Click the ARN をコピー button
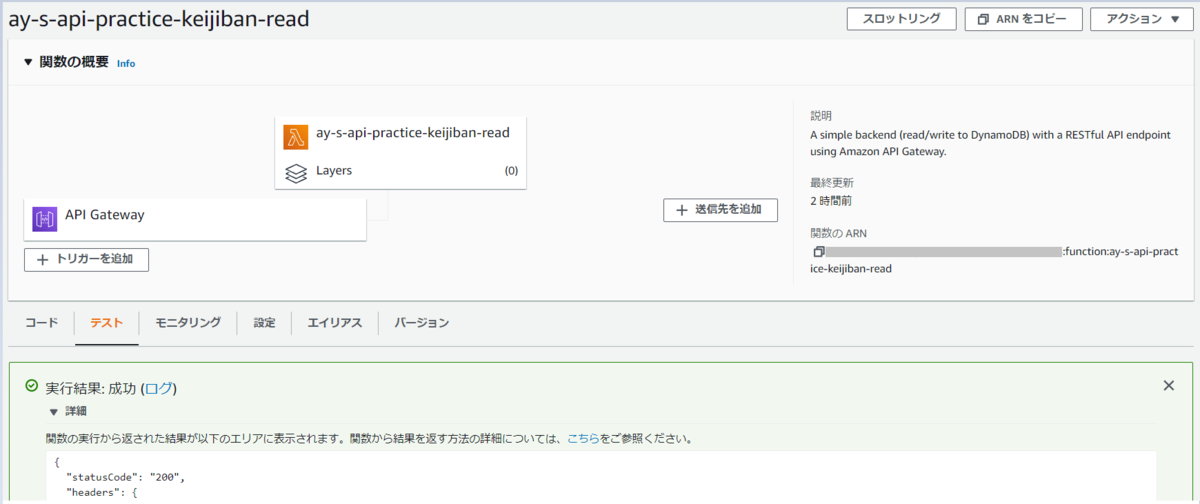 1023,19
